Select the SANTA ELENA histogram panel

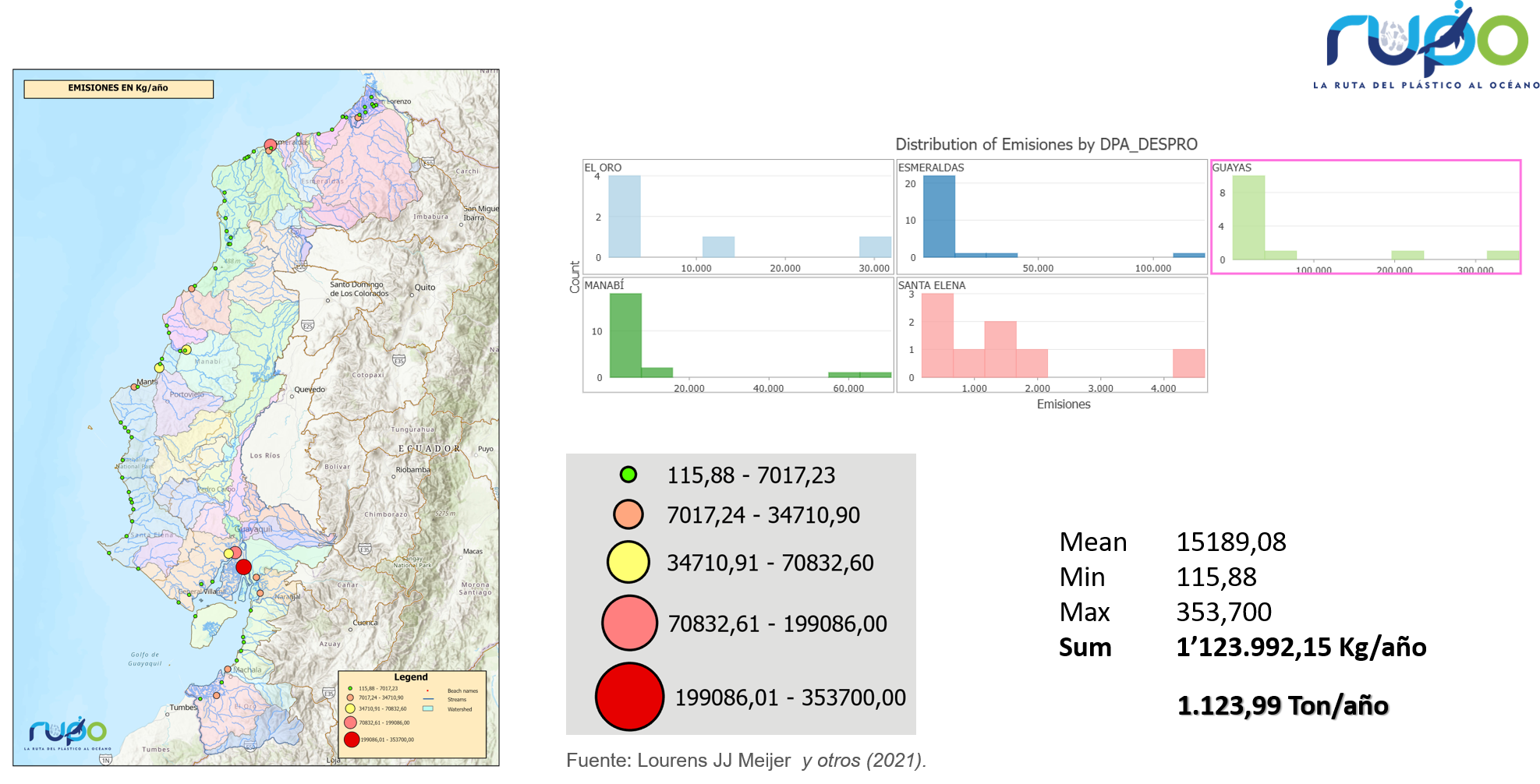coord(1052,335)
